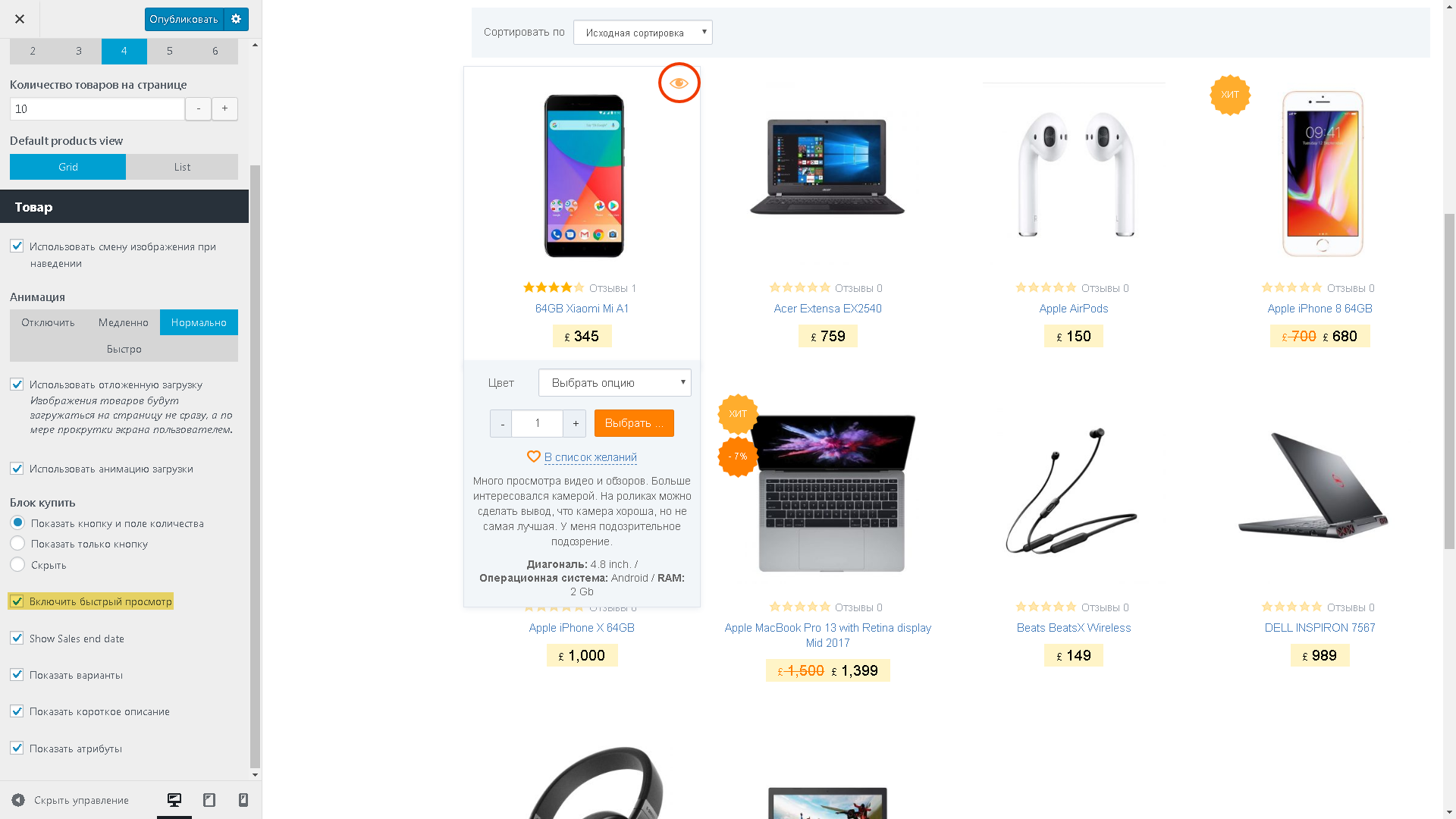Switch to mobile preview device icon
Image resolution: width=1456 pixels, height=819 pixels.
coord(243,800)
